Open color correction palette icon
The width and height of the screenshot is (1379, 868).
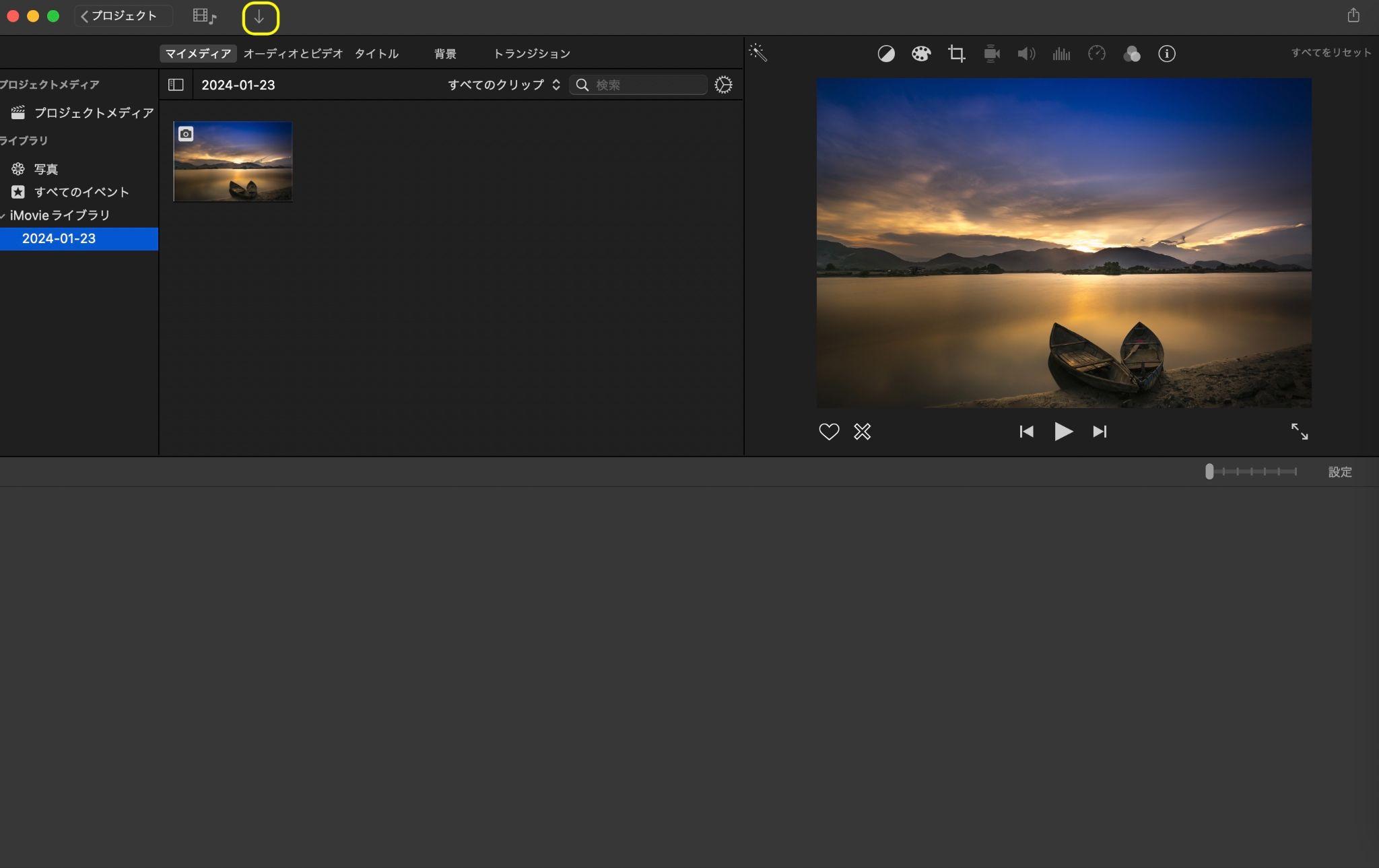pyautogui.click(x=921, y=54)
